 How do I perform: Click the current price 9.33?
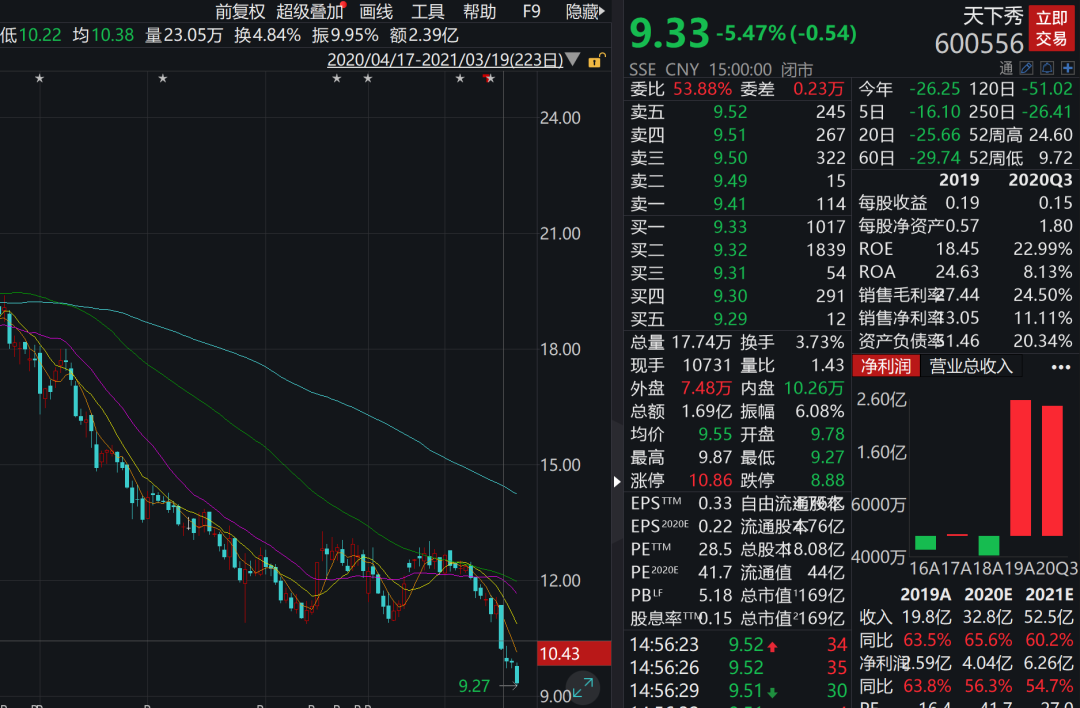point(669,33)
